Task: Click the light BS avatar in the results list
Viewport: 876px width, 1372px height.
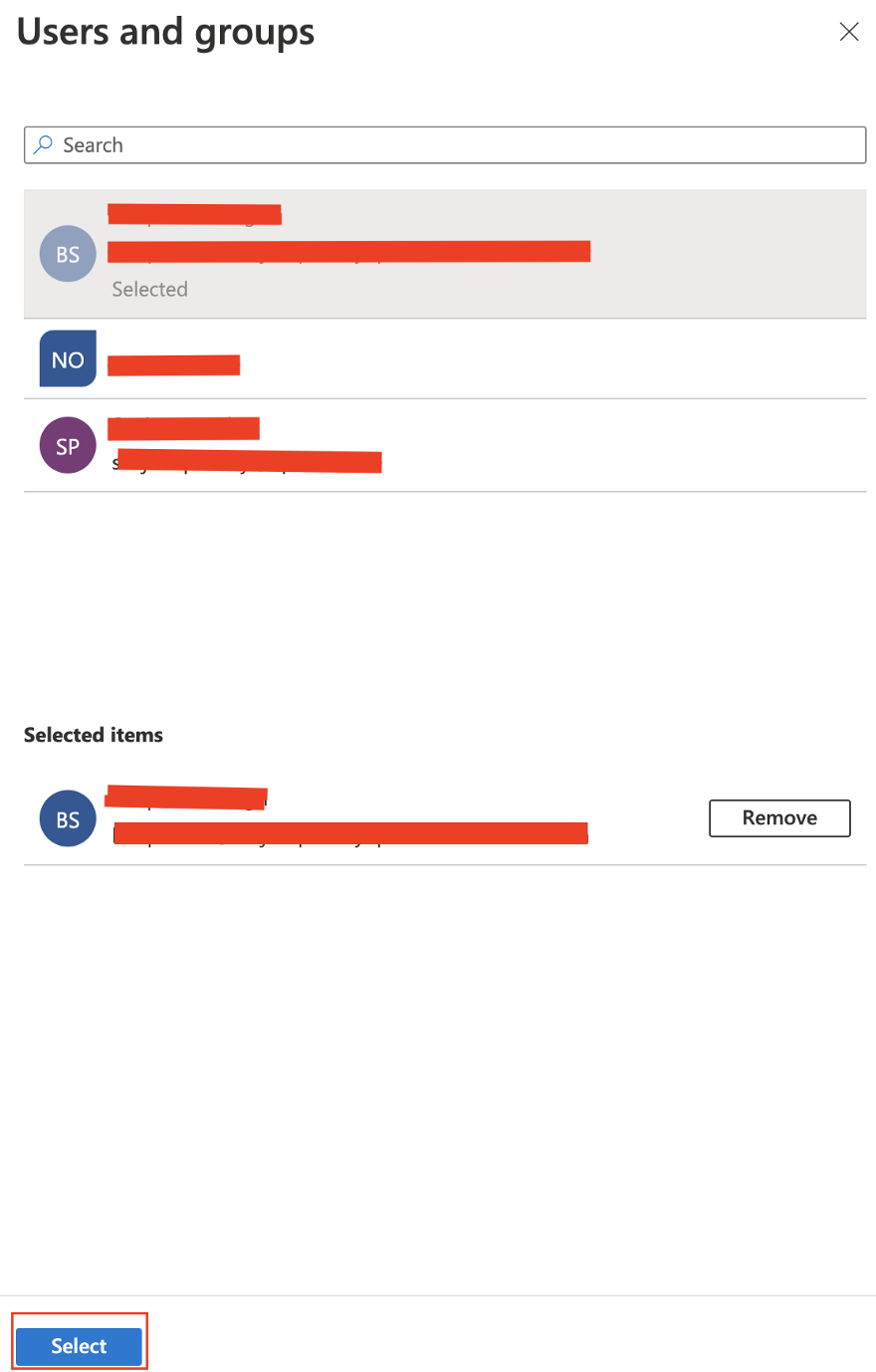Action: (x=68, y=254)
